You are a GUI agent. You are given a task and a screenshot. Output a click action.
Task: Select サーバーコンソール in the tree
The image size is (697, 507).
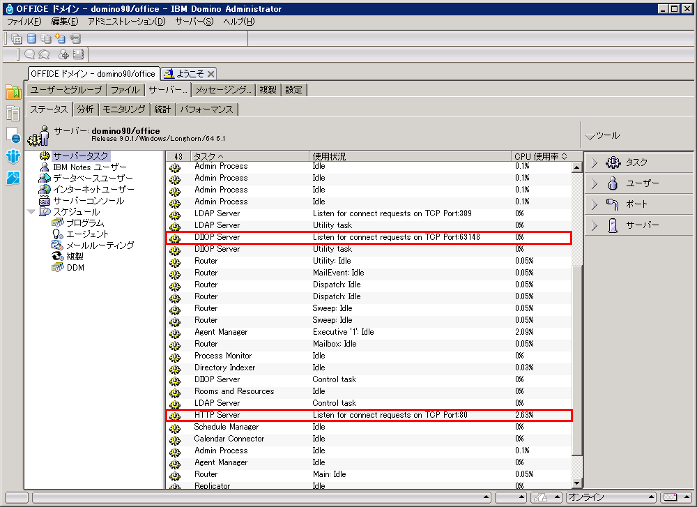click(88, 201)
